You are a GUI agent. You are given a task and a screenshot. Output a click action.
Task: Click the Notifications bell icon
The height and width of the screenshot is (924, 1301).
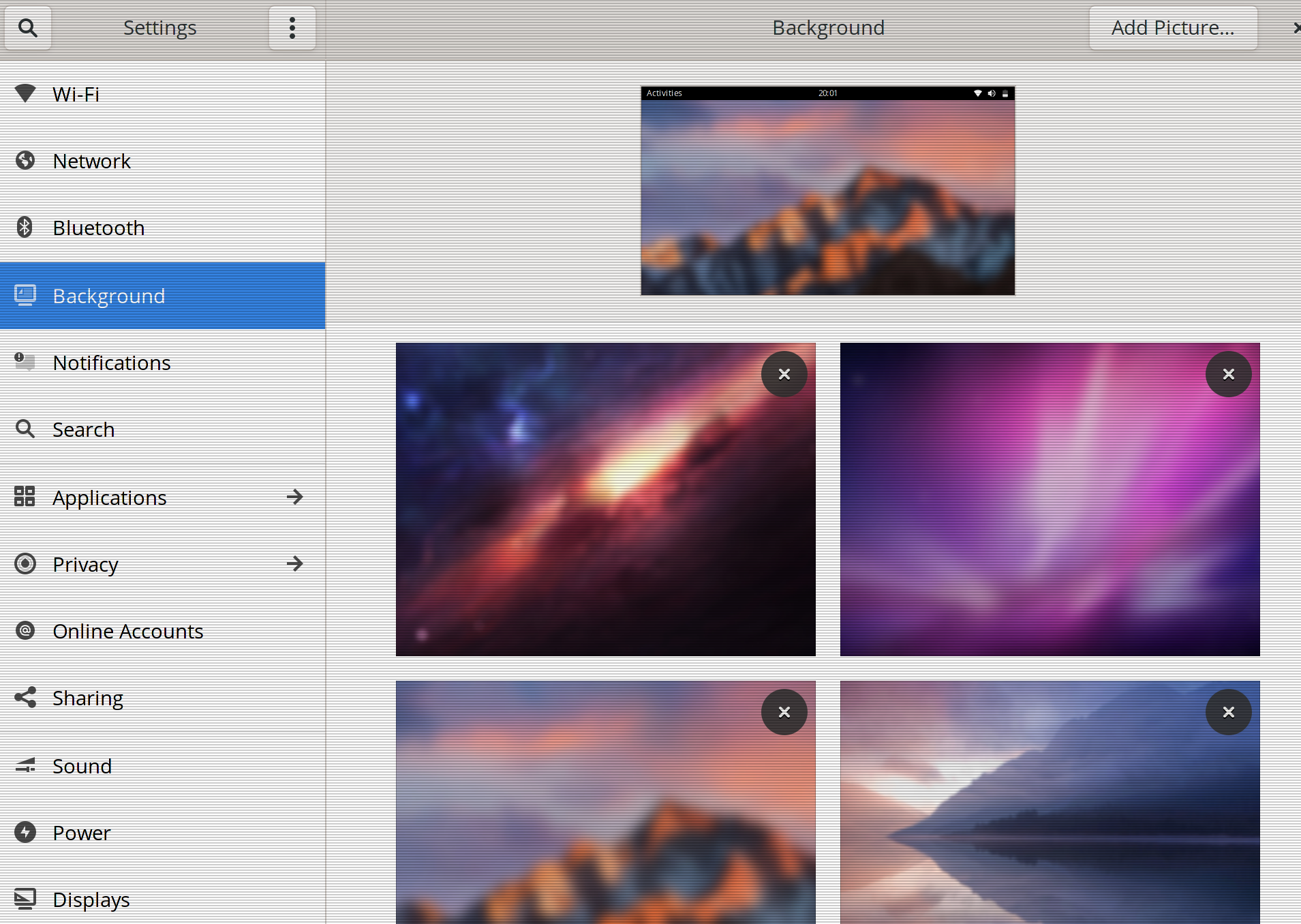pos(25,362)
